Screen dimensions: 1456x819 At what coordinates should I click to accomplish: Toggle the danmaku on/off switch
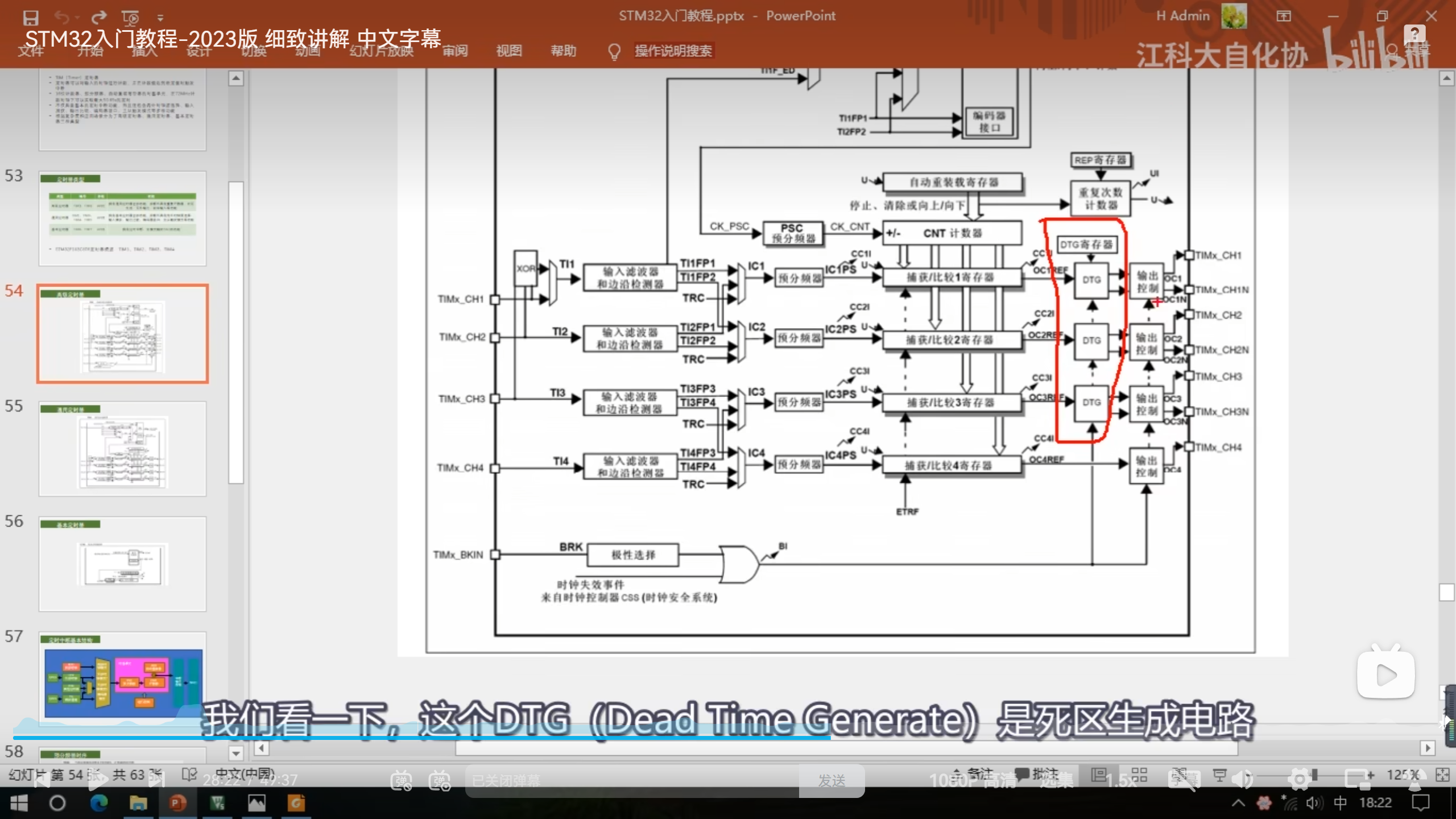point(402,780)
